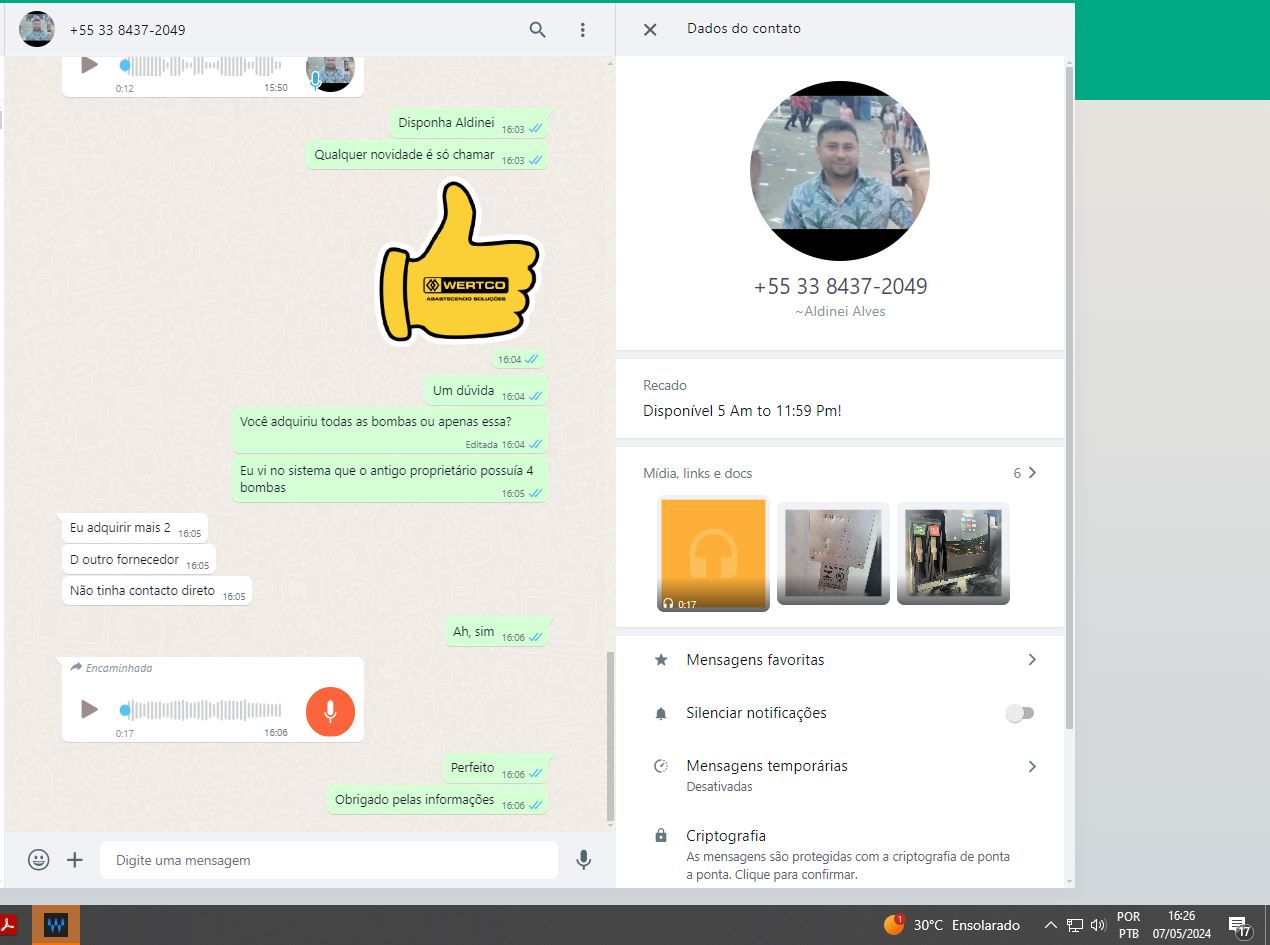Click Criptografia to confirm encryption
The image size is (1270, 945).
(840, 854)
